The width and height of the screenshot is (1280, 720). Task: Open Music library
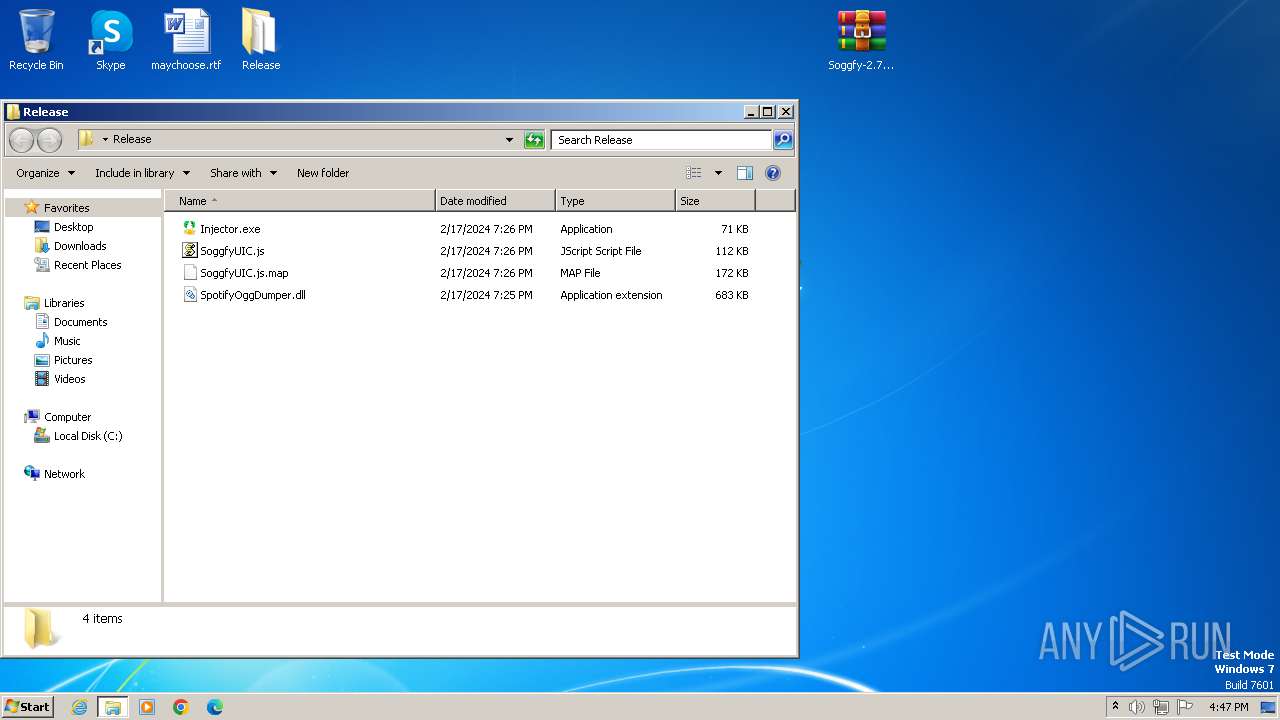[67, 341]
